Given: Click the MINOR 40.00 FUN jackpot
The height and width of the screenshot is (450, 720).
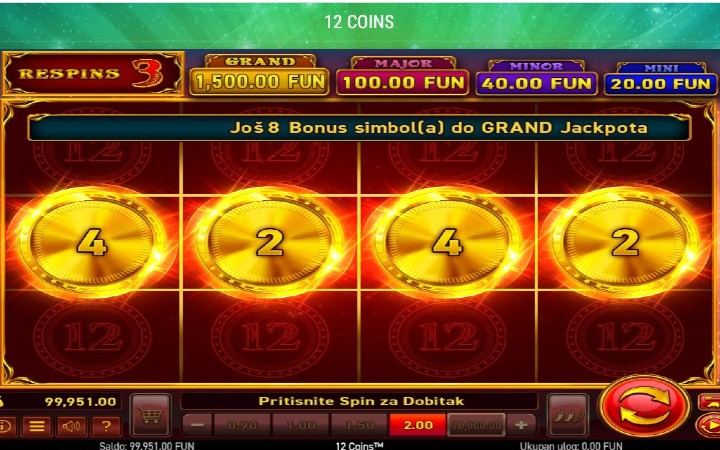Looking at the screenshot, I should tap(536, 78).
